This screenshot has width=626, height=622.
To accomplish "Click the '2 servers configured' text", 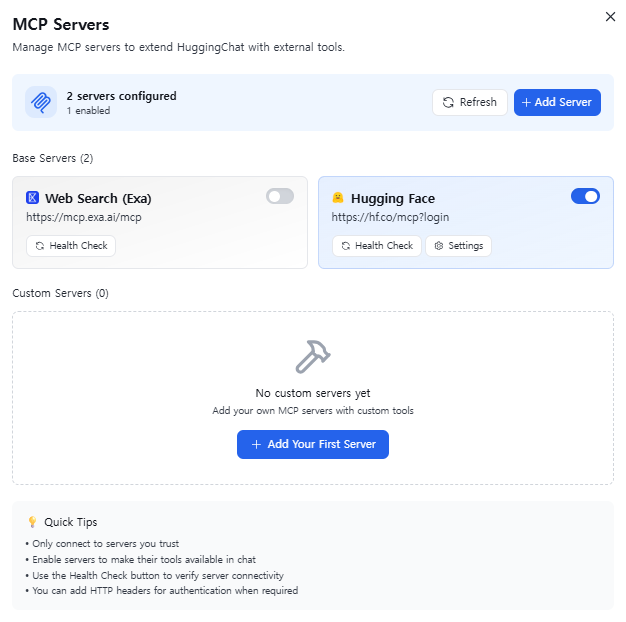I will point(121,96).
